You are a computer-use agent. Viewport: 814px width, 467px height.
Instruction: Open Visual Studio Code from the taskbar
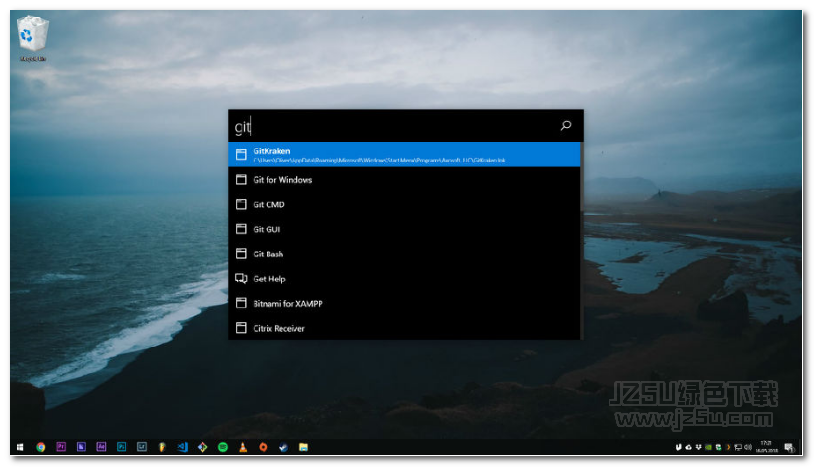[182, 447]
